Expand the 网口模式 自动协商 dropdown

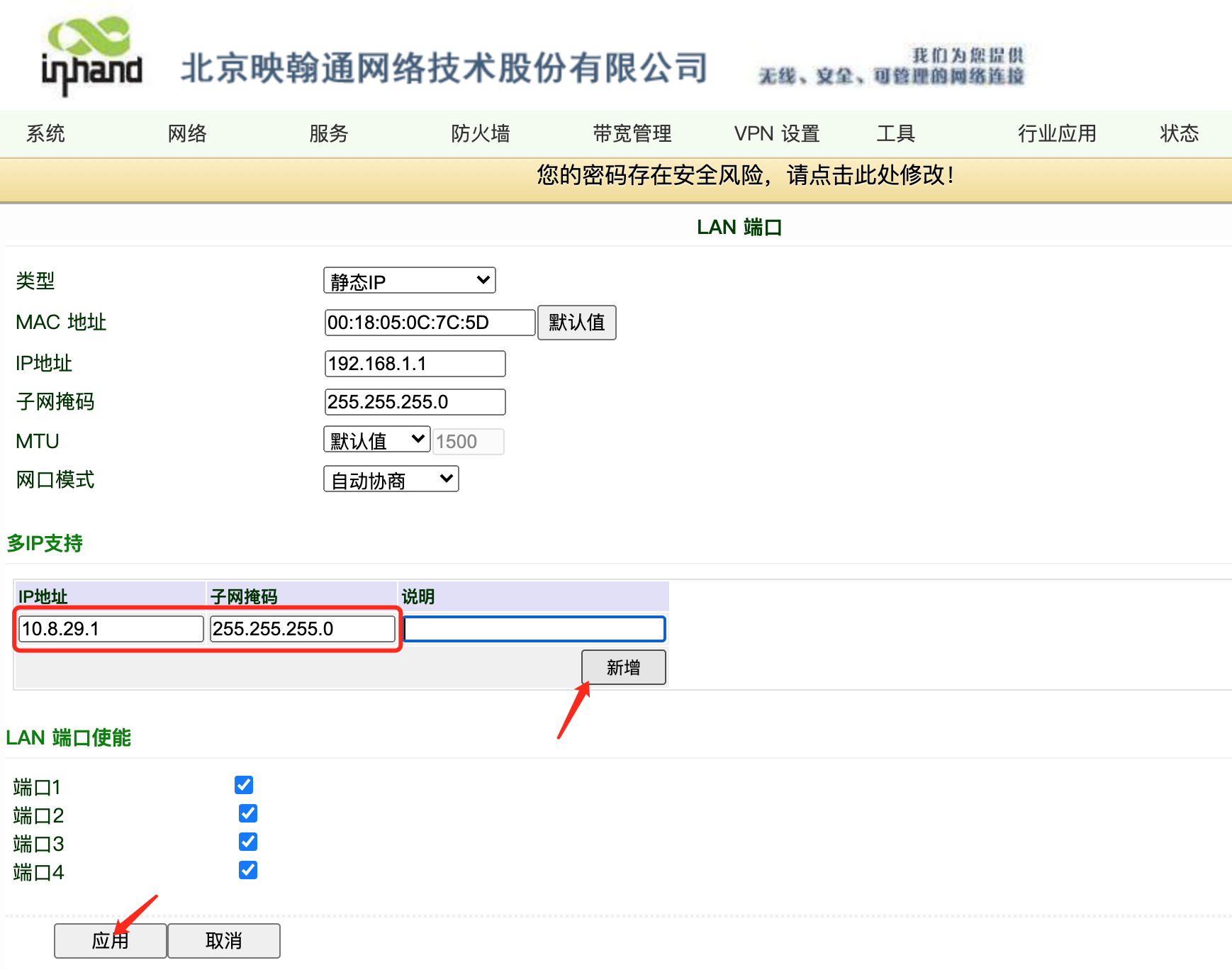391,480
